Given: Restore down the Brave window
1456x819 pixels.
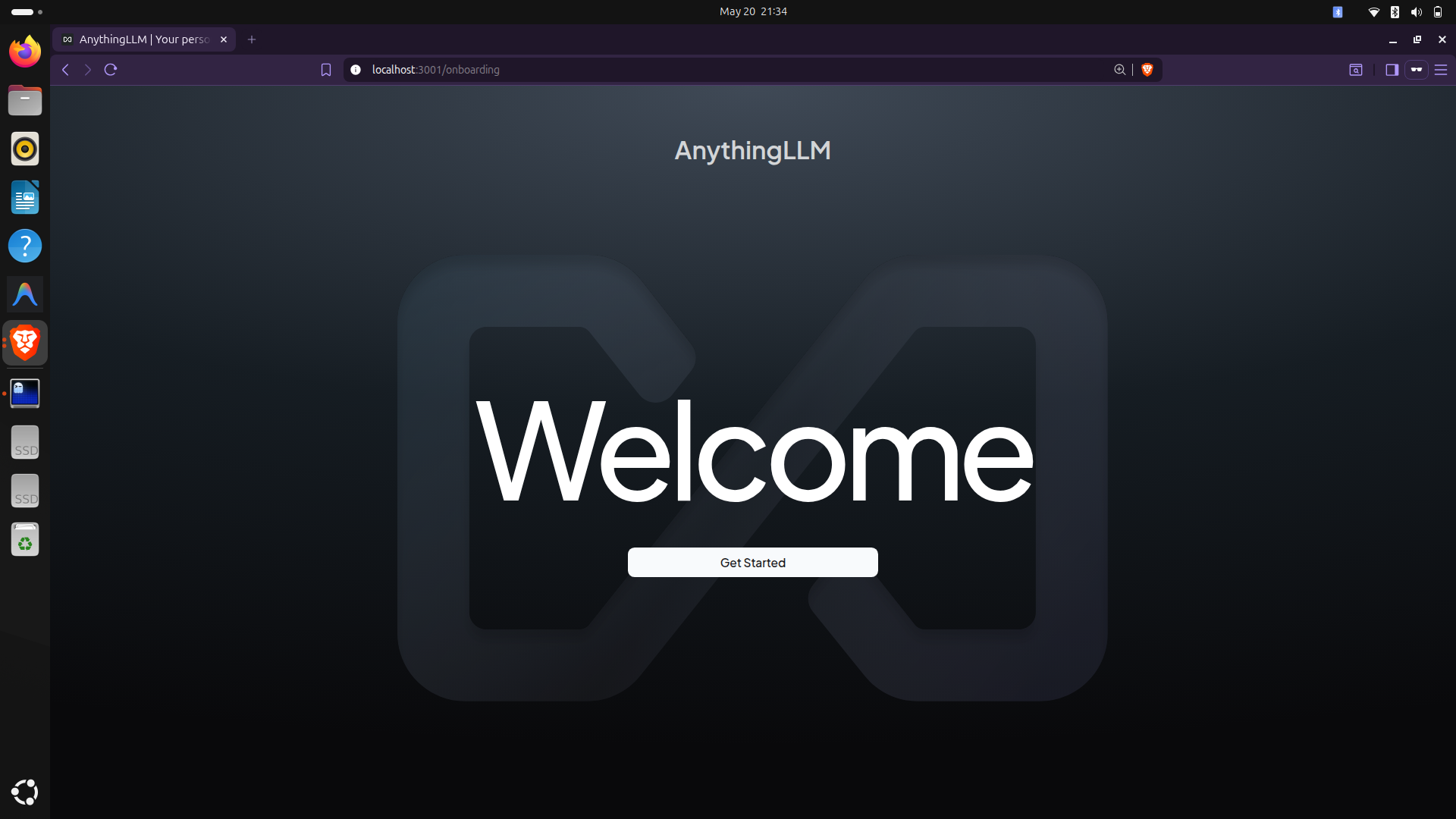Looking at the screenshot, I should click(1417, 39).
